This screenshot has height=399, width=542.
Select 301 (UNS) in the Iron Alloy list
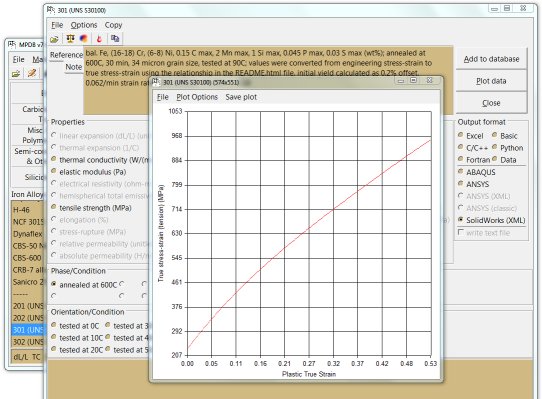click(29, 330)
